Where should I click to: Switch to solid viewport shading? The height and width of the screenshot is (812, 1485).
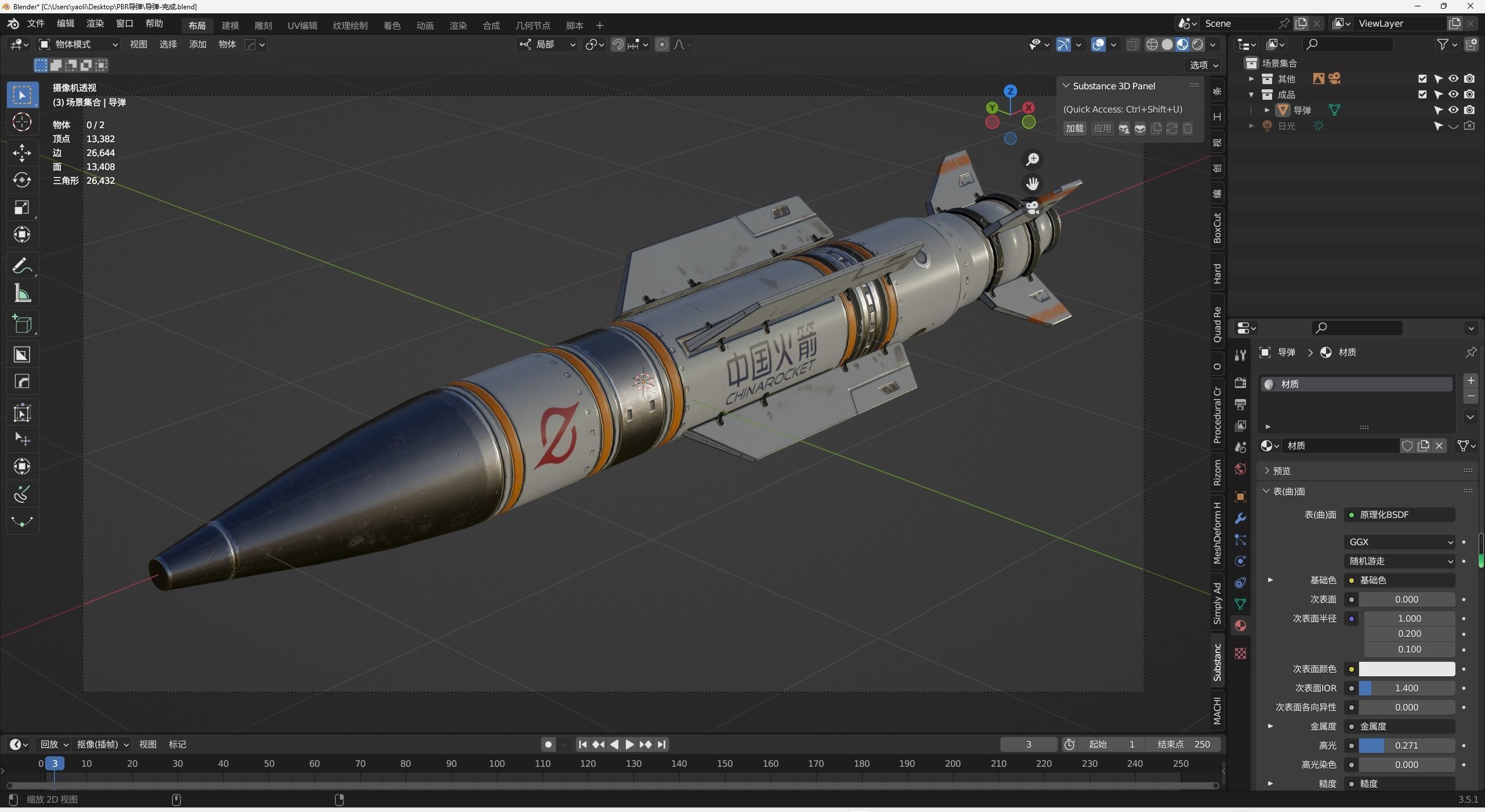[x=1167, y=45]
